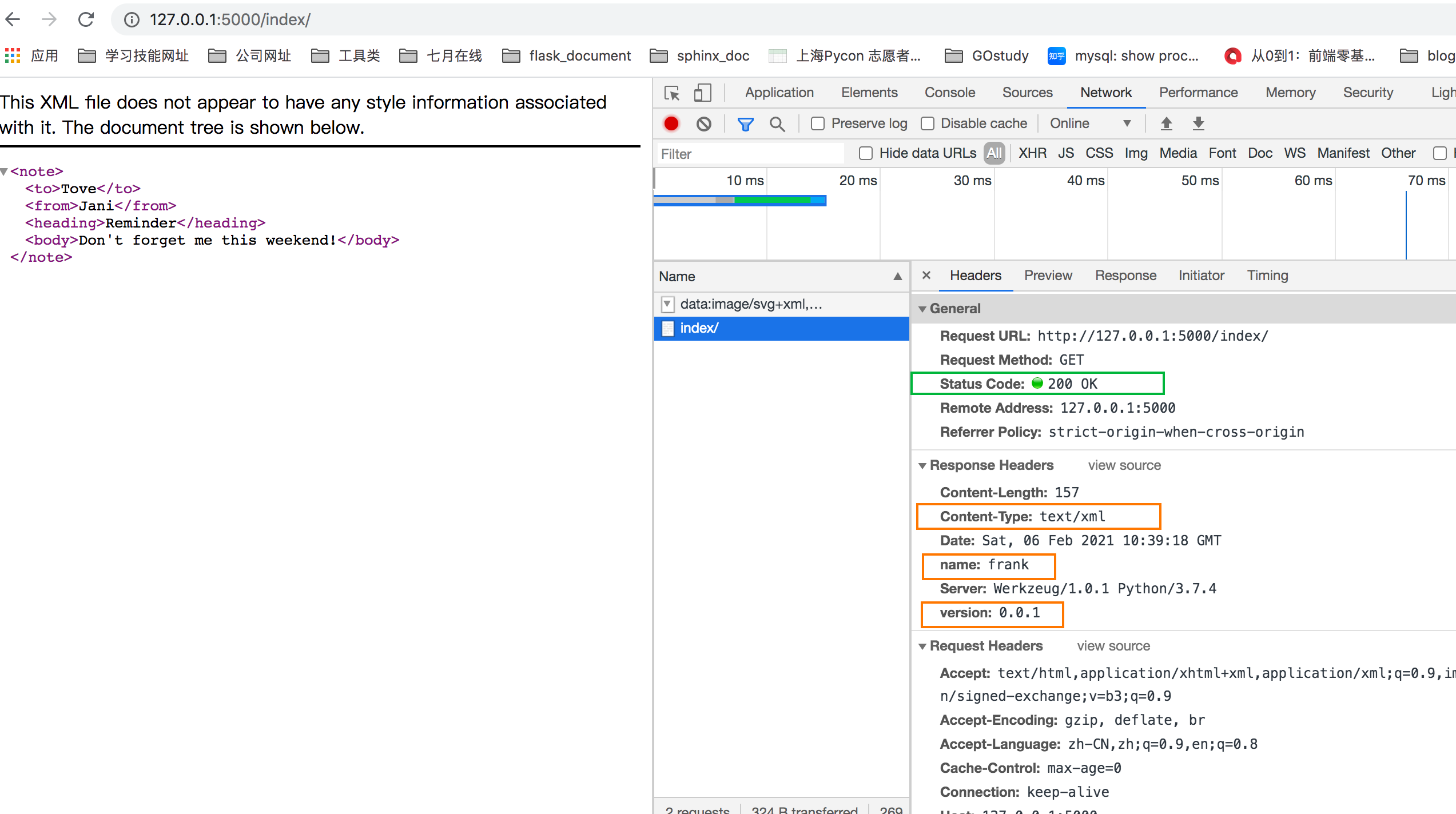Collapse the General section triangle
Screen dimensions: 1456x814
coord(922,309)
